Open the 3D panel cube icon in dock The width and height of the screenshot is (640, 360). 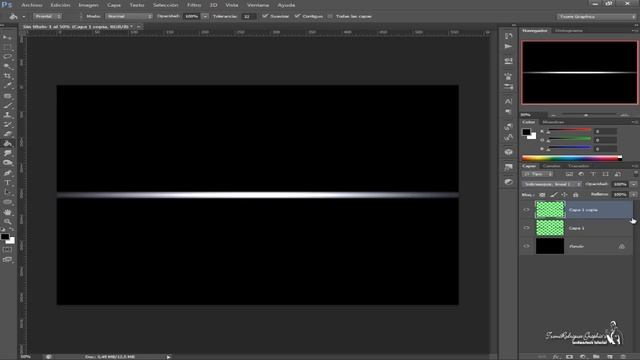[508, 152]
